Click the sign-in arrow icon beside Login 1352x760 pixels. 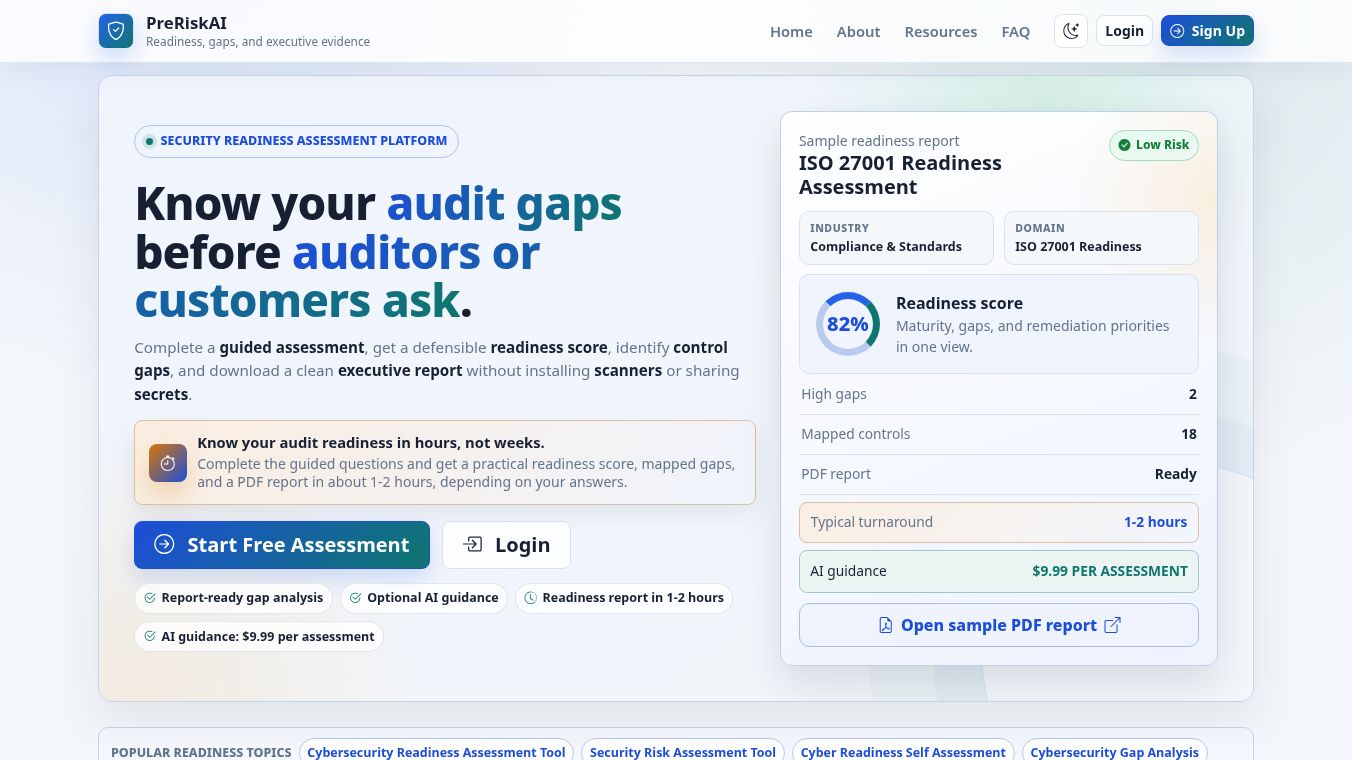[473, 545]
